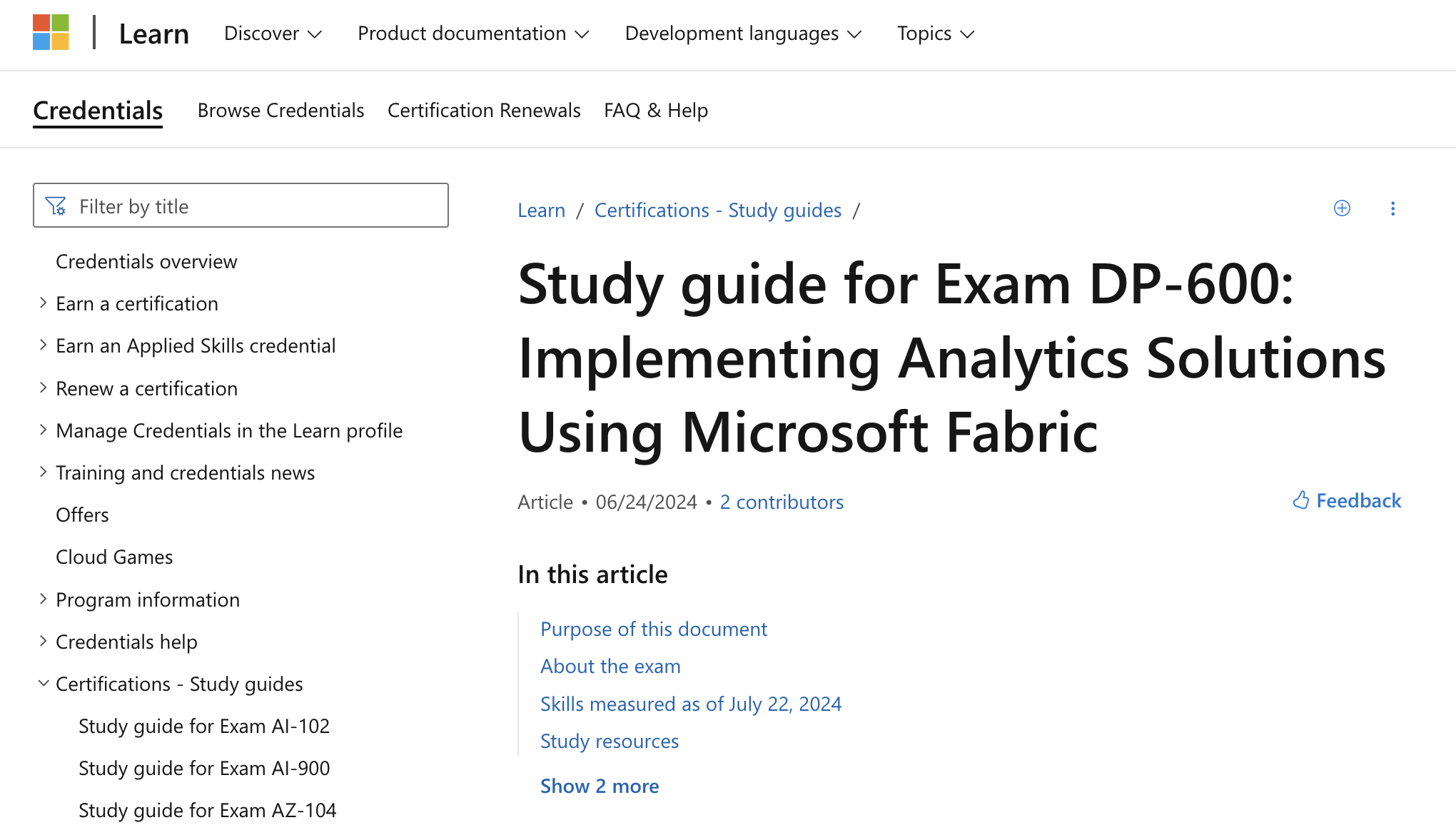Jump to Purpose of this document
The image size is (1456, 835).
click(x=654, y=629)
